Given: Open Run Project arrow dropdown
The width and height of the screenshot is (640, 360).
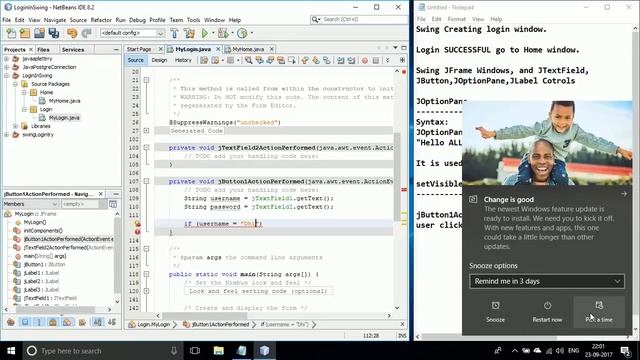Looking at the screenshot, I should pos(213,33).
